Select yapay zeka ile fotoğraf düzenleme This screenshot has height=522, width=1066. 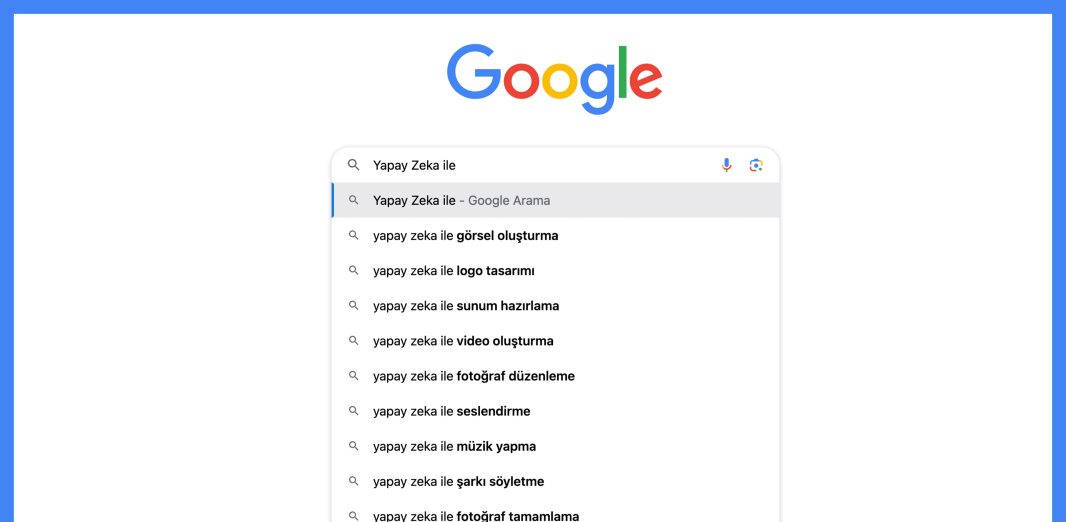[x=555, y=376]
